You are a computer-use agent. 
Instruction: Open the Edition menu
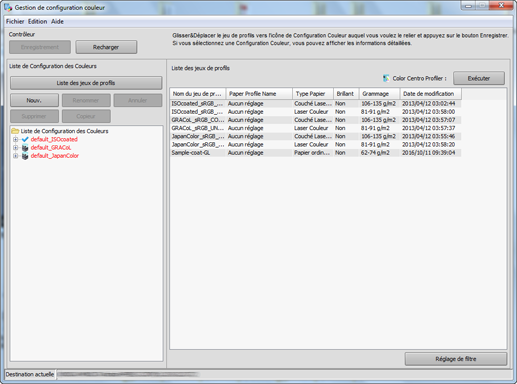(x=37, y=22)
